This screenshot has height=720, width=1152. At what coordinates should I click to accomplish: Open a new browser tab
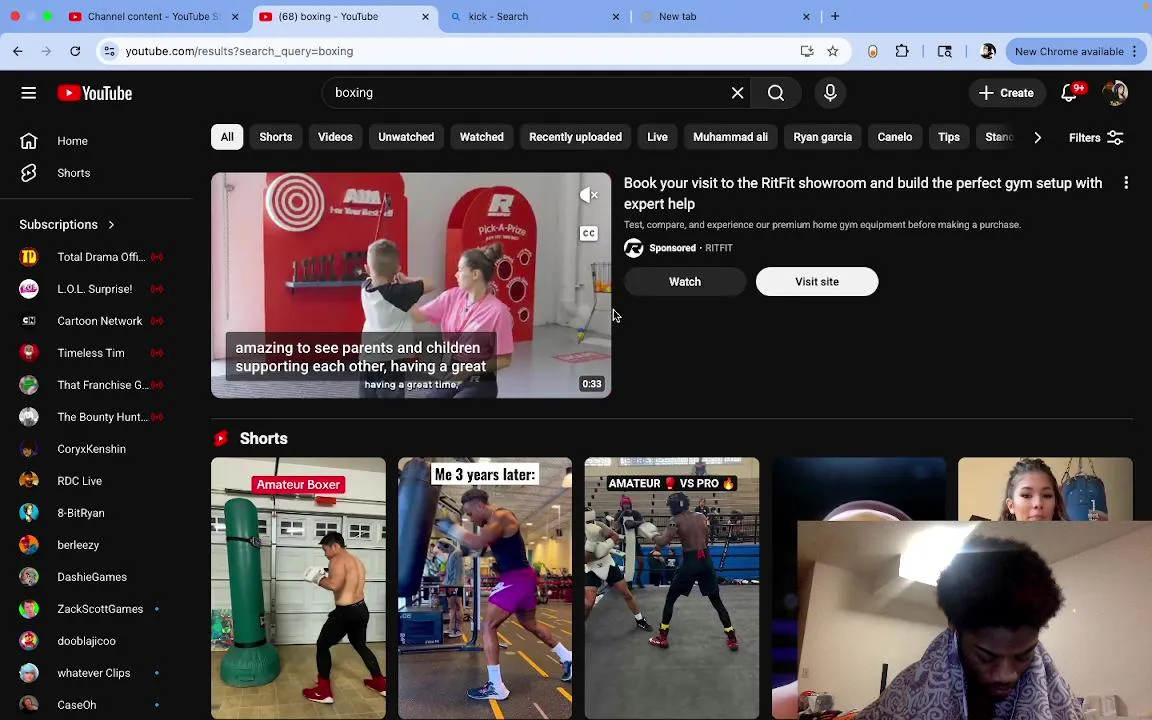pyautogui.click(x=835, y=16)
